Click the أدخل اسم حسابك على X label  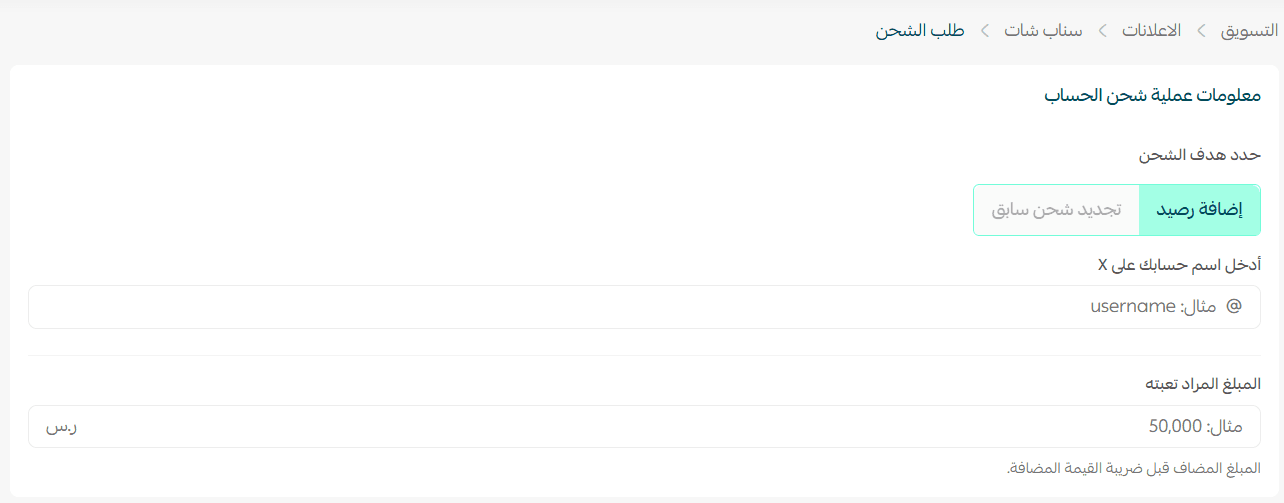[x=1179, y=265]
